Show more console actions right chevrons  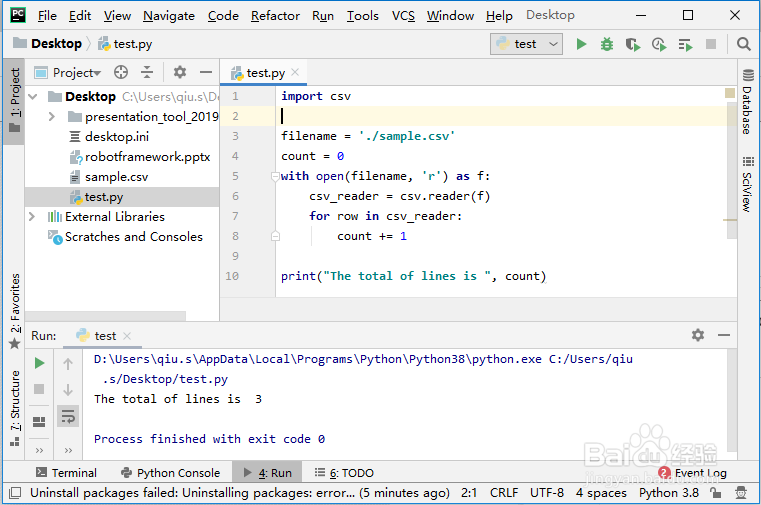point(68,450)
